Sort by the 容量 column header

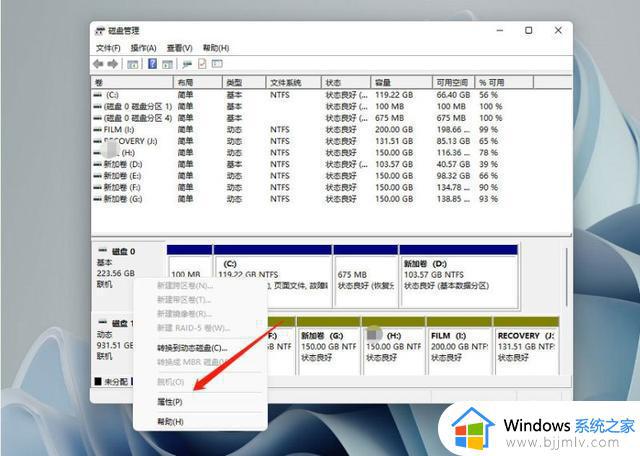(402, 82)
